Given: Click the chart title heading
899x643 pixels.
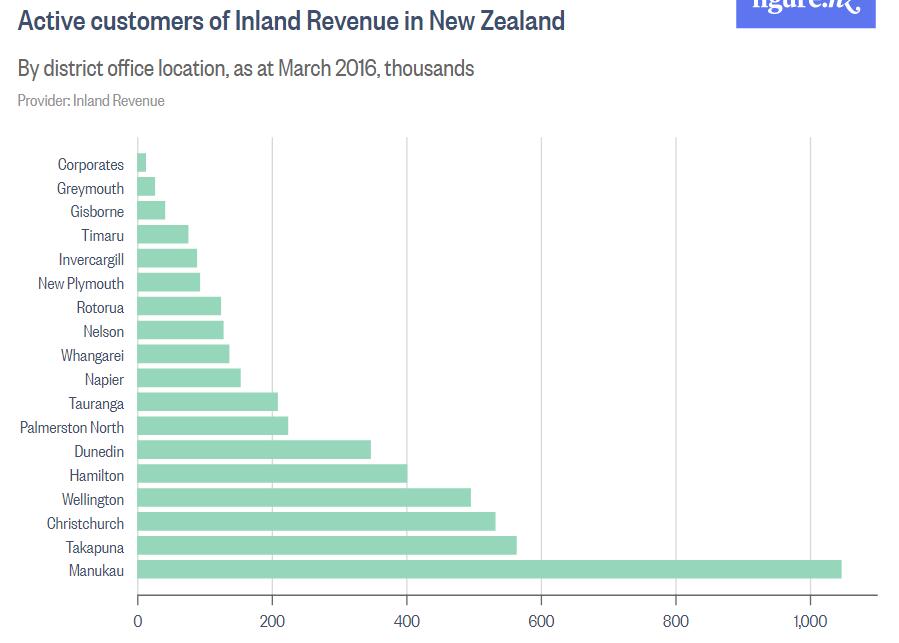Looking at the screenshot, I should point(291,20).
